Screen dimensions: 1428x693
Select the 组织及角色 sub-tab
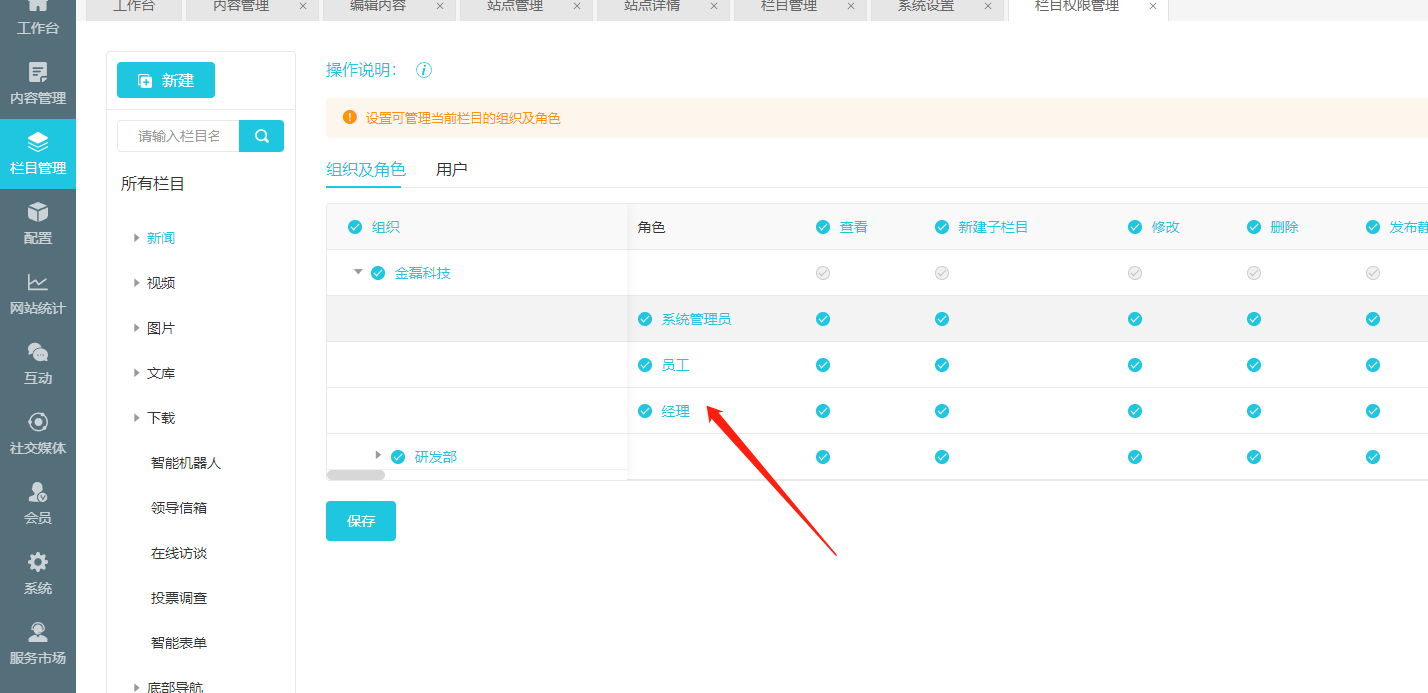[x=365, y=170]
